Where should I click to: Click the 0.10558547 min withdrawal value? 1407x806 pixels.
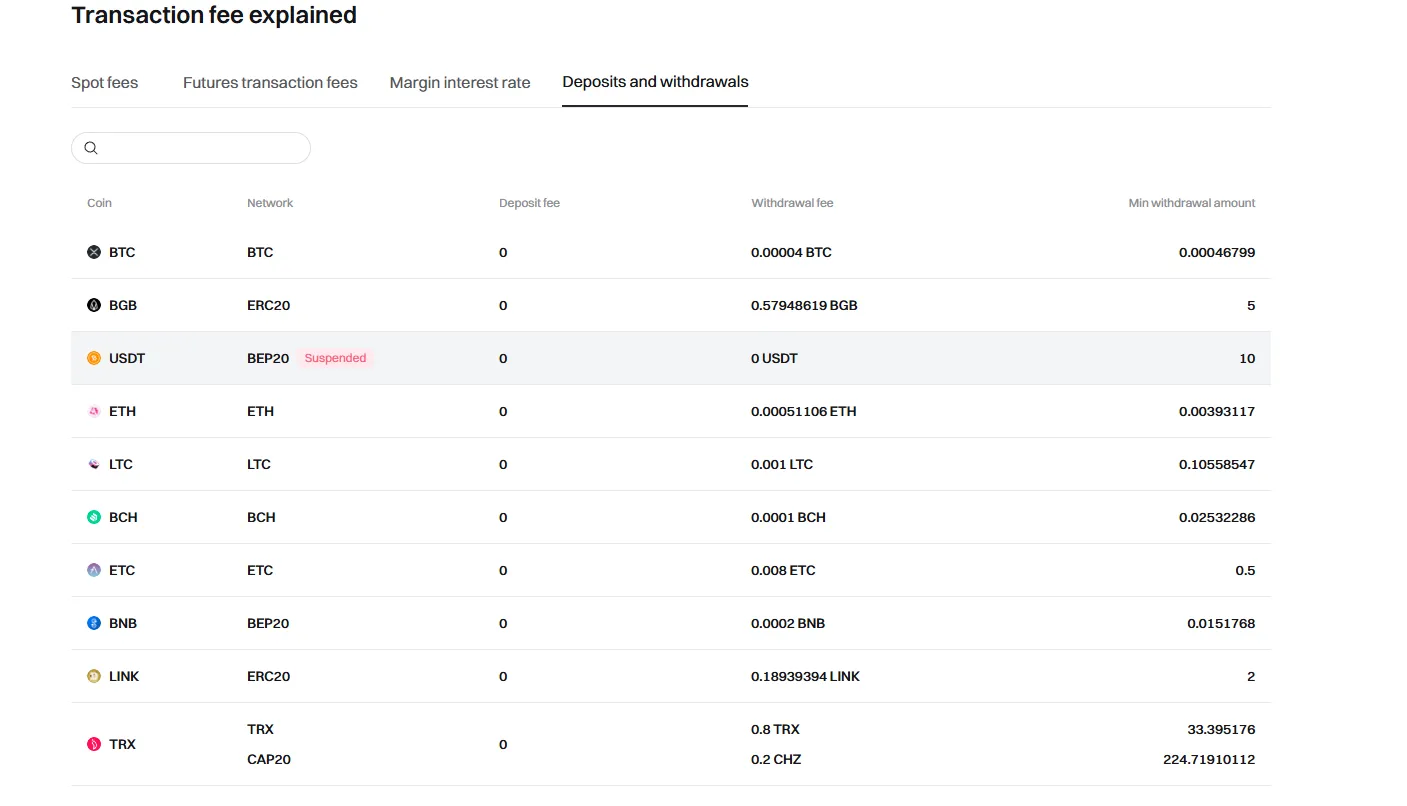tap(1217, 464)
